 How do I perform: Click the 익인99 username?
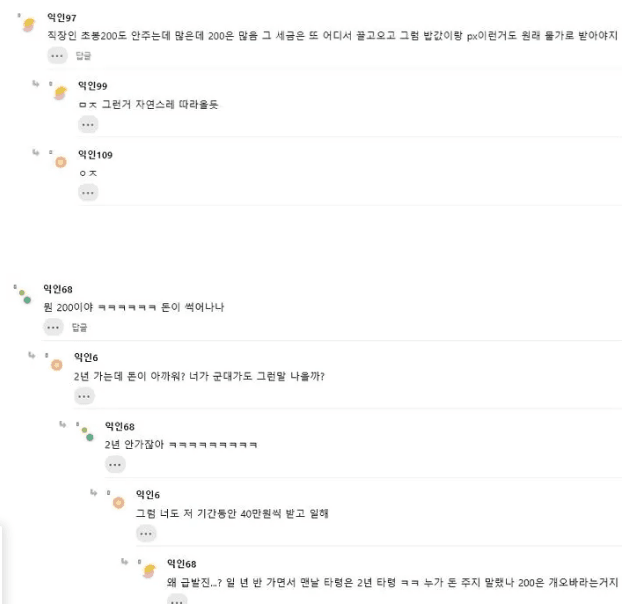click(x=93, y=86)
